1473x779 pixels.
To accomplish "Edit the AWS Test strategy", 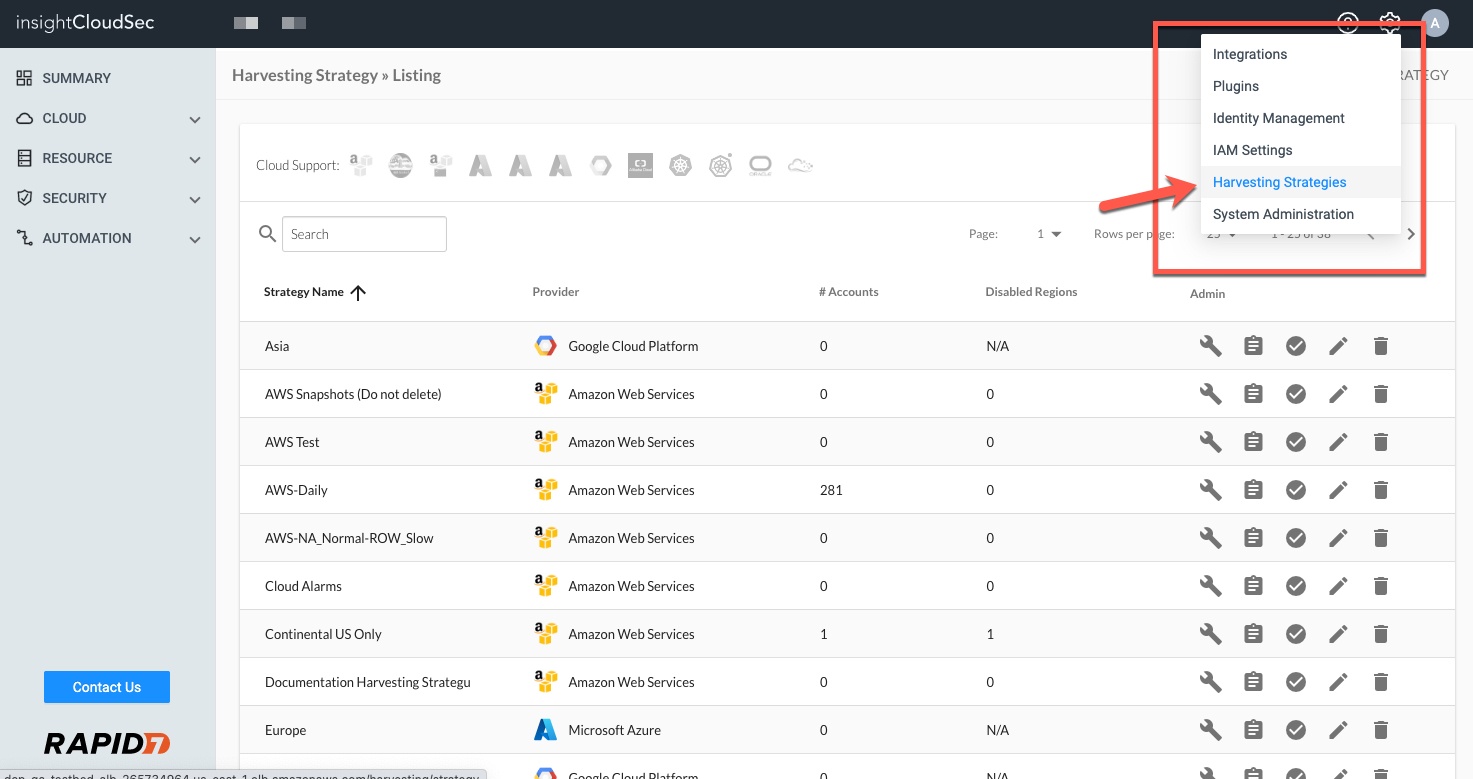I will [1338, 442].
